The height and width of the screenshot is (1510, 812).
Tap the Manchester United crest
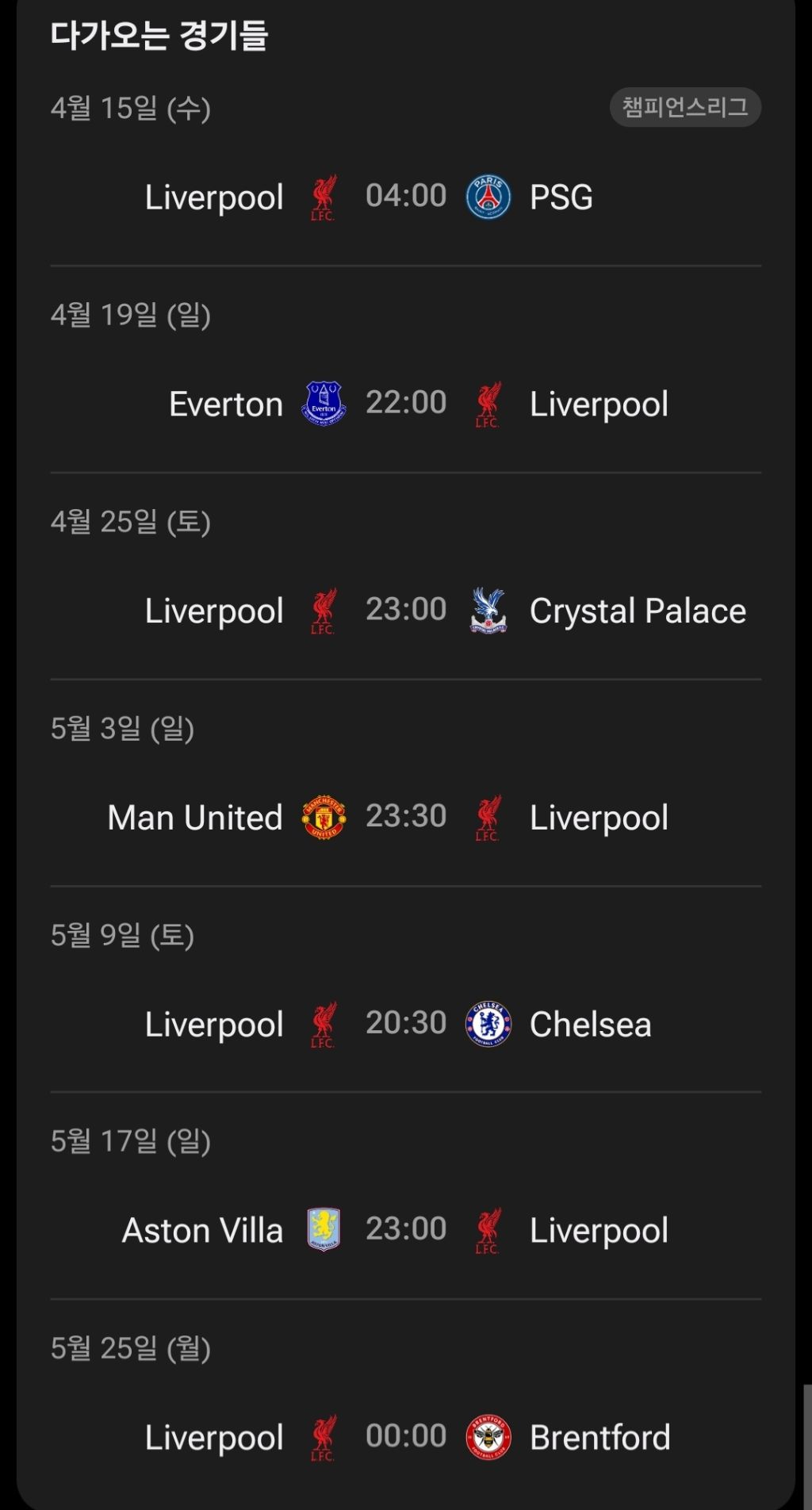click(x=324, y=818)
